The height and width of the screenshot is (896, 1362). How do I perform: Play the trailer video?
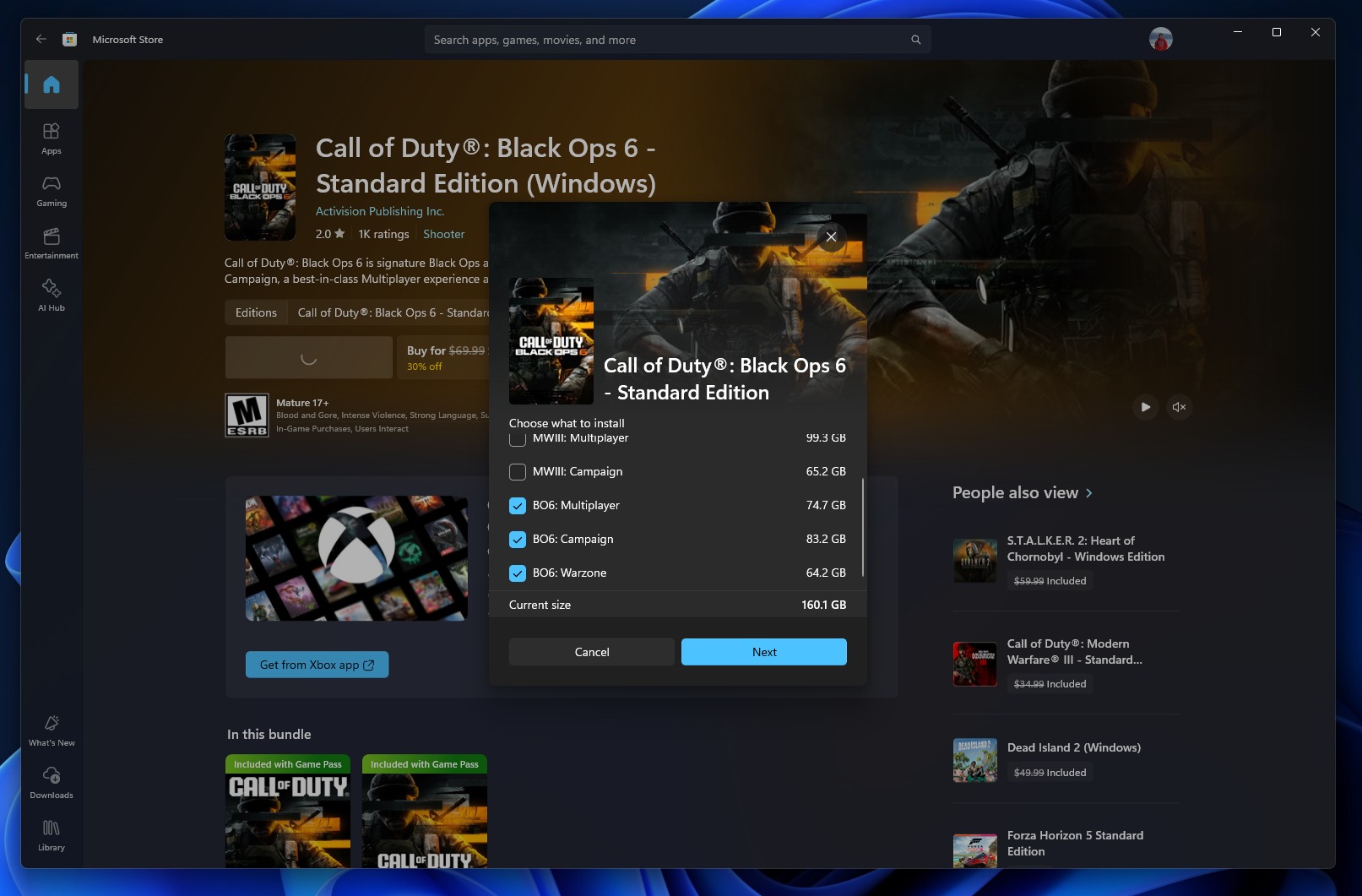(x=1145, y=407)
